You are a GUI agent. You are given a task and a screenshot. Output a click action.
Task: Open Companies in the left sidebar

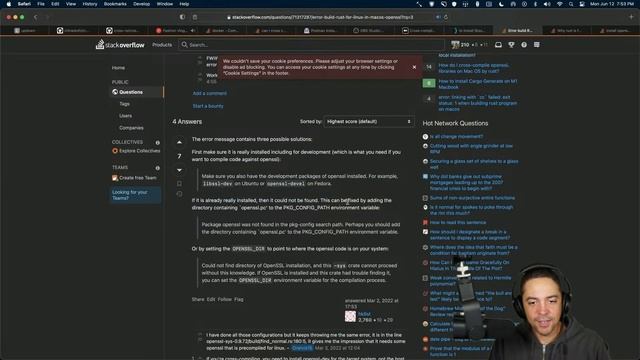pyautogui.click(x=131, y=128)
